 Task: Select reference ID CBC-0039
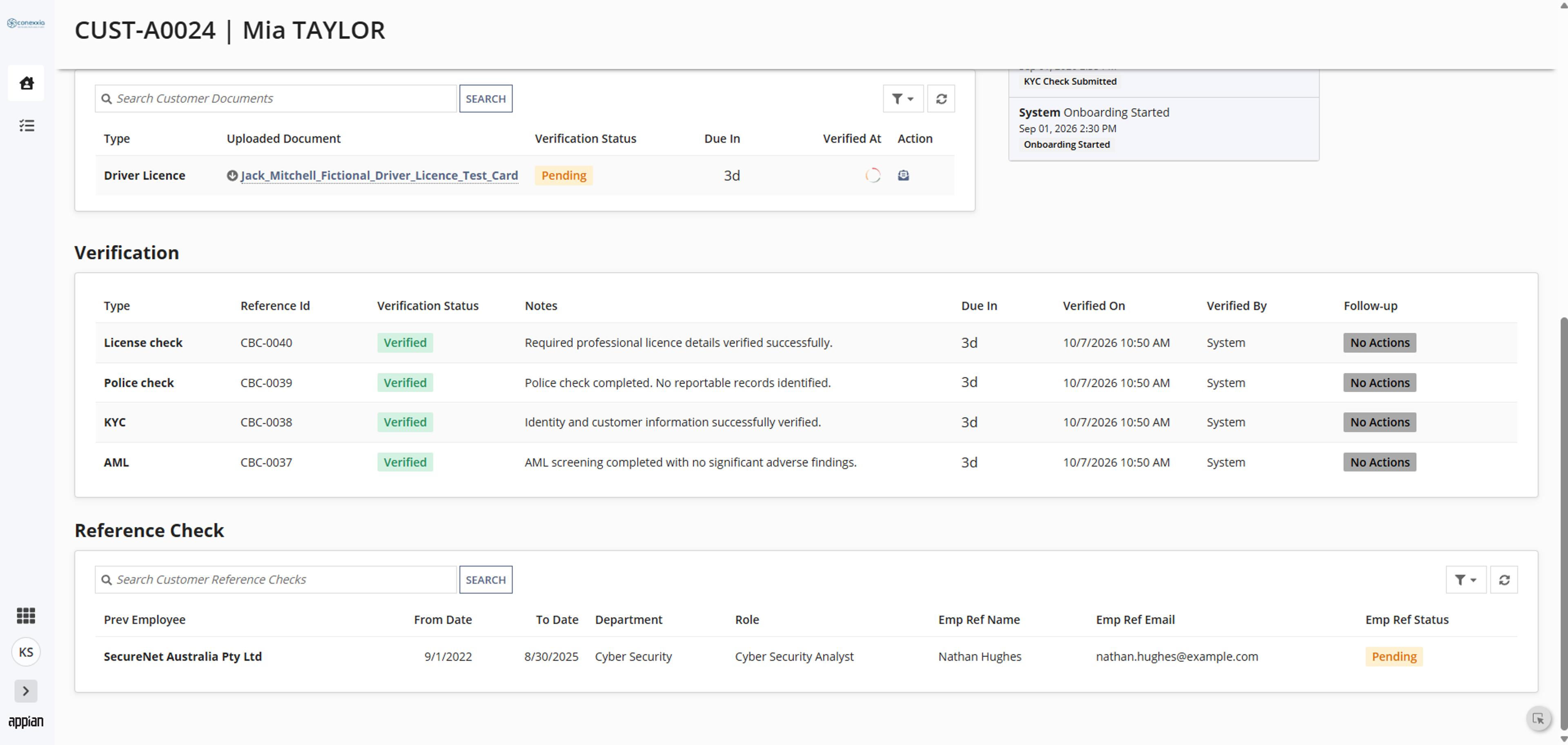[266, 383]
